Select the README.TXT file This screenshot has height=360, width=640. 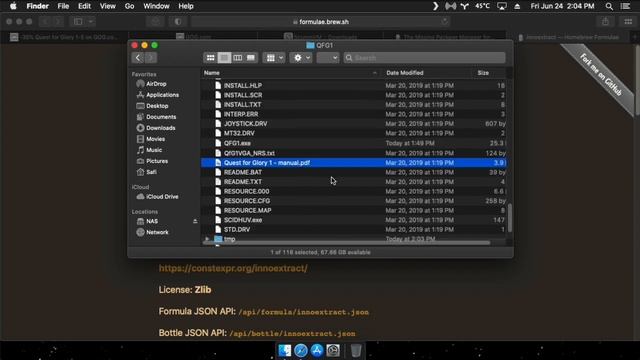click(353, 182)
